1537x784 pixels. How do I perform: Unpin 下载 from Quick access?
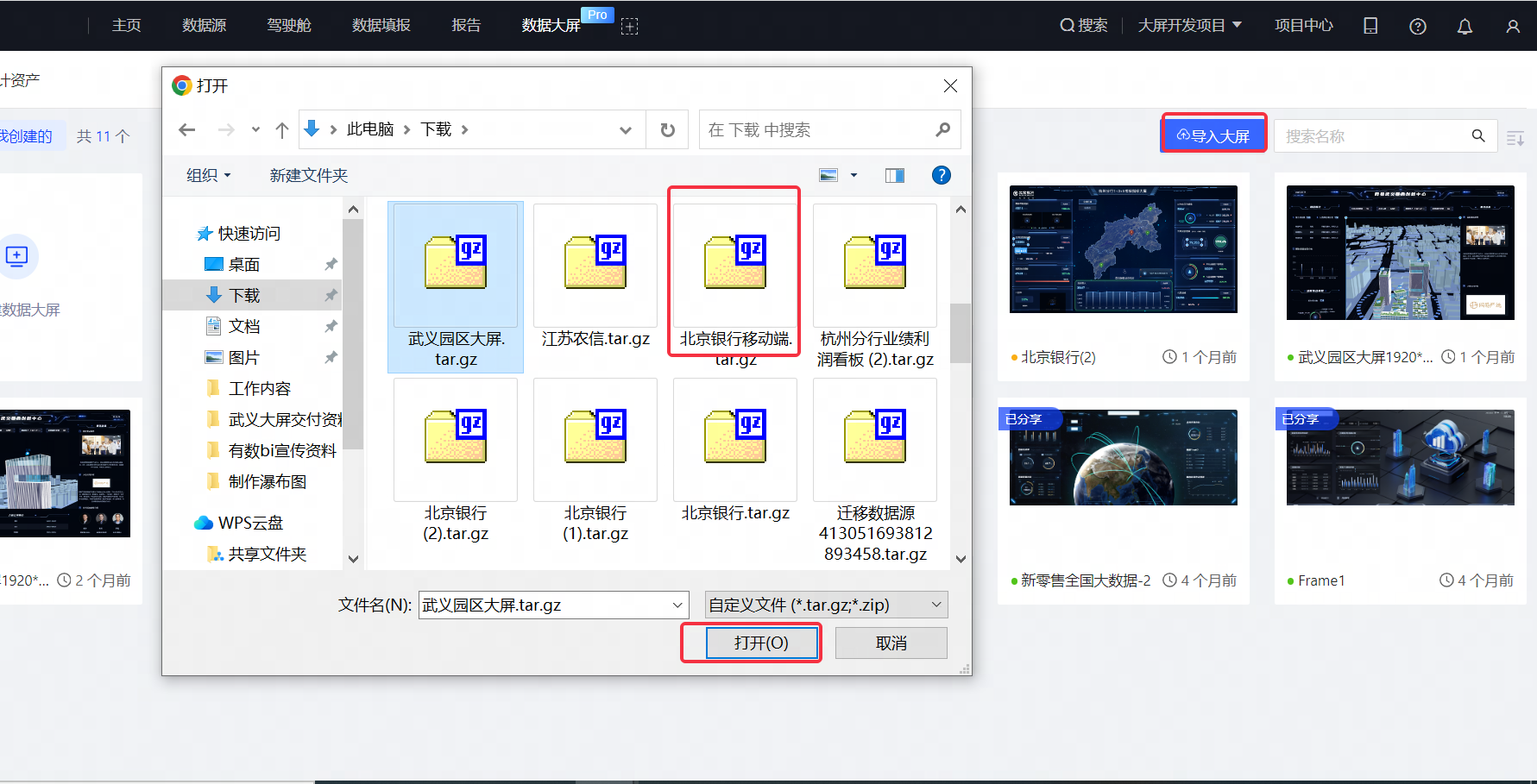[x=331, y=294]
